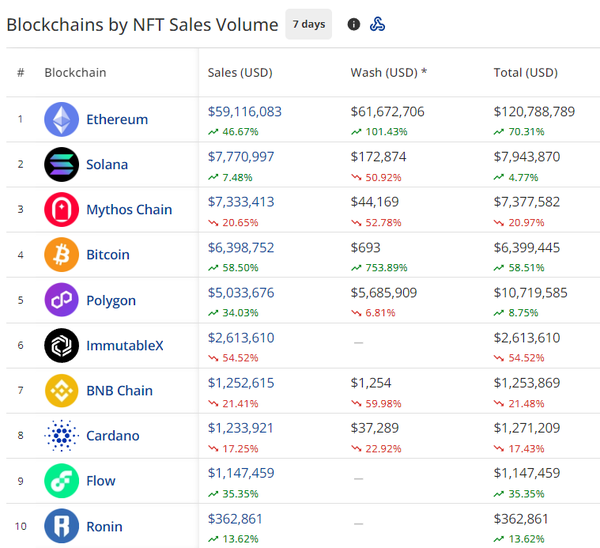Open the info icon beside 7 days

click(x=354, y=24)
